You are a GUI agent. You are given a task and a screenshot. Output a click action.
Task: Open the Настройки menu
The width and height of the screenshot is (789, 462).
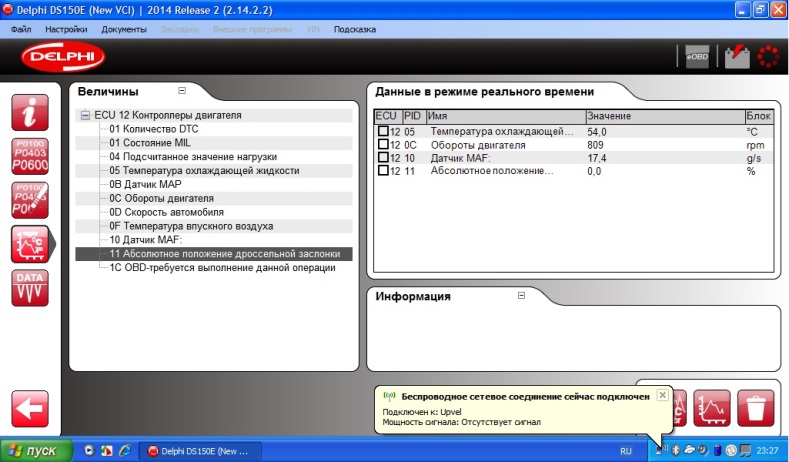click(66, 29)
